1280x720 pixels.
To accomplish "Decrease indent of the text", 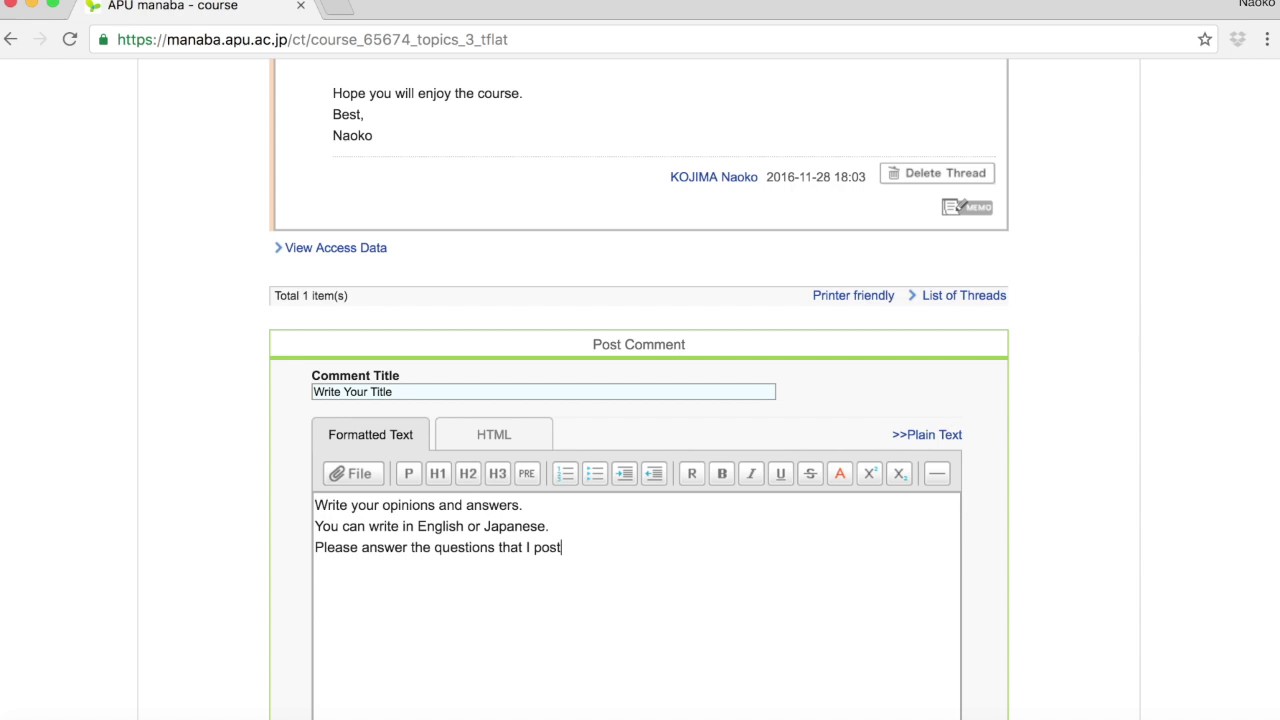I will 654,474.
